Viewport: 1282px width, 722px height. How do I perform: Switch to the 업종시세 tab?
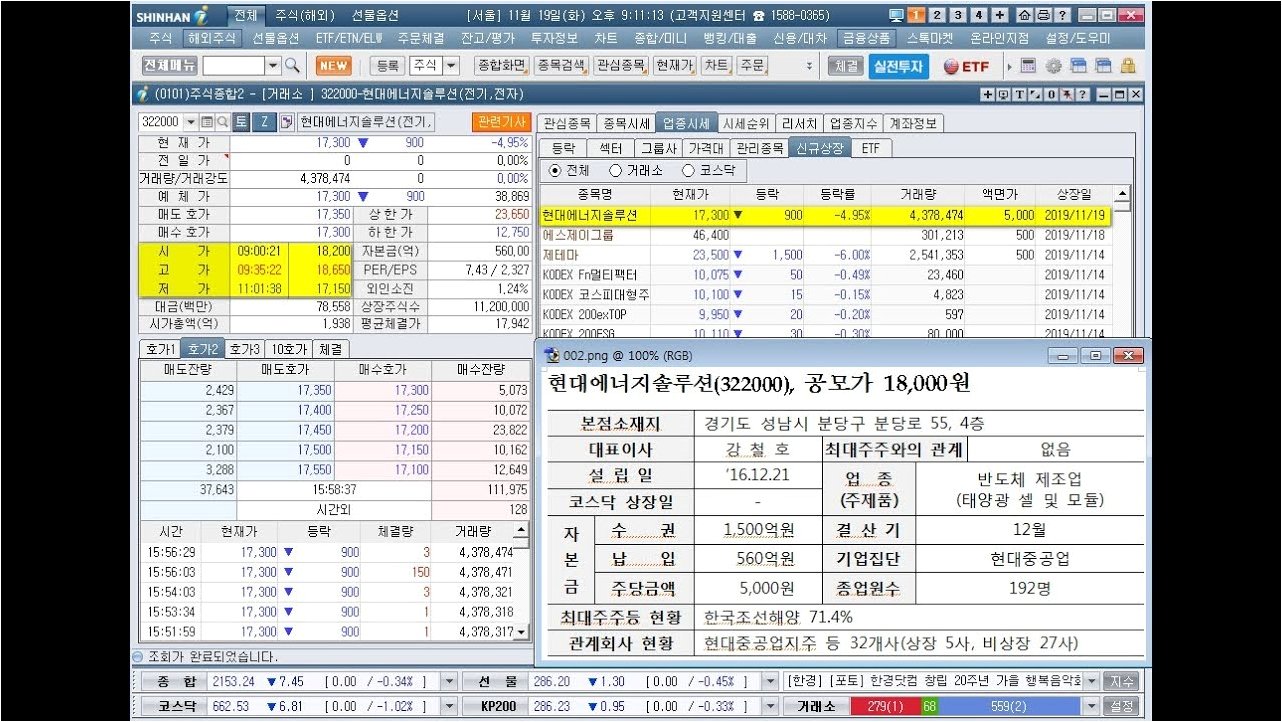point(686,124)
